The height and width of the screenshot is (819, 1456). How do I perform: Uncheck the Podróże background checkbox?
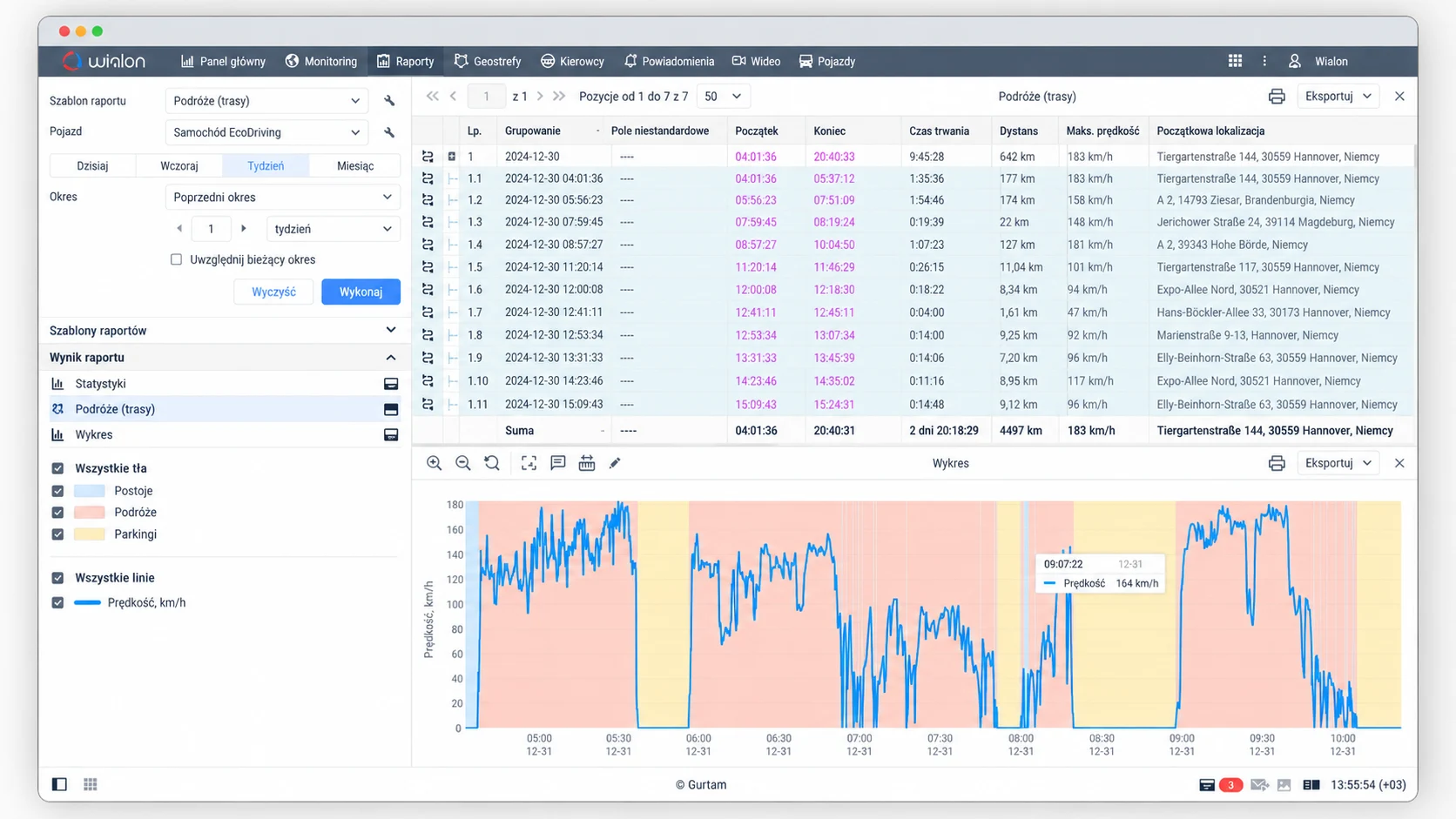pos(57,513)
